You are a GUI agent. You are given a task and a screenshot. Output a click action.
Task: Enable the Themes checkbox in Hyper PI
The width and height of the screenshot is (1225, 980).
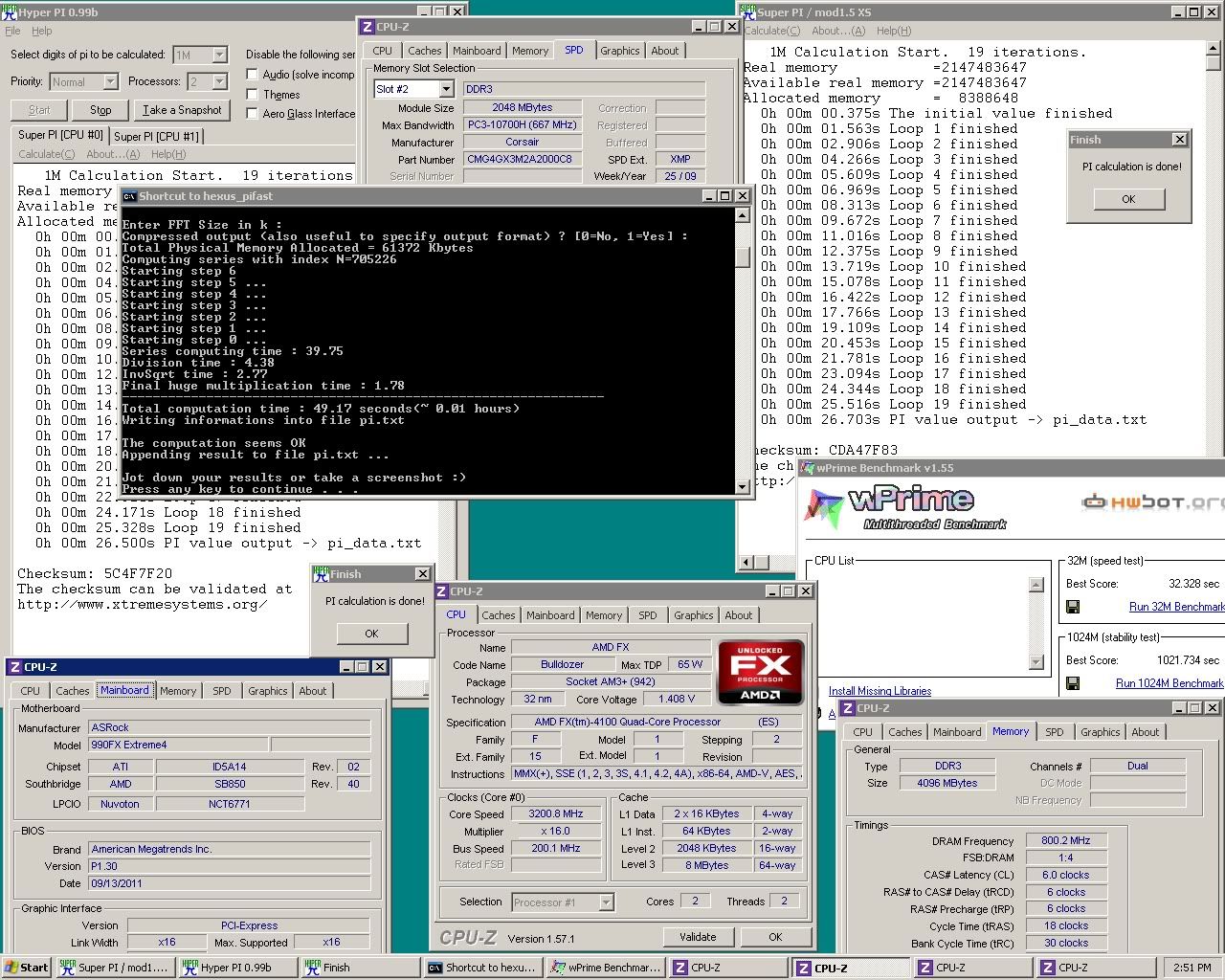pos(253,94)
